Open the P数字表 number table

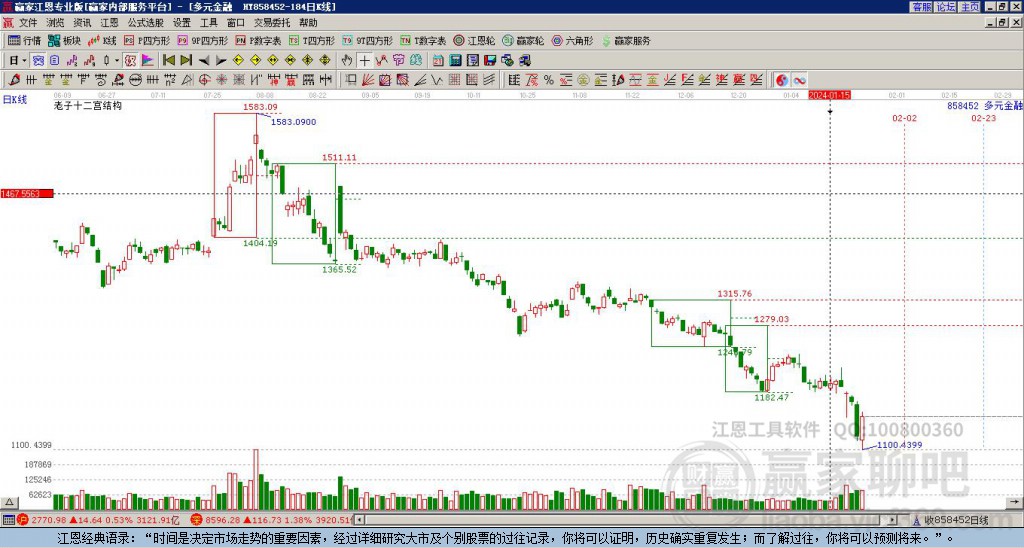pos(259,40)
